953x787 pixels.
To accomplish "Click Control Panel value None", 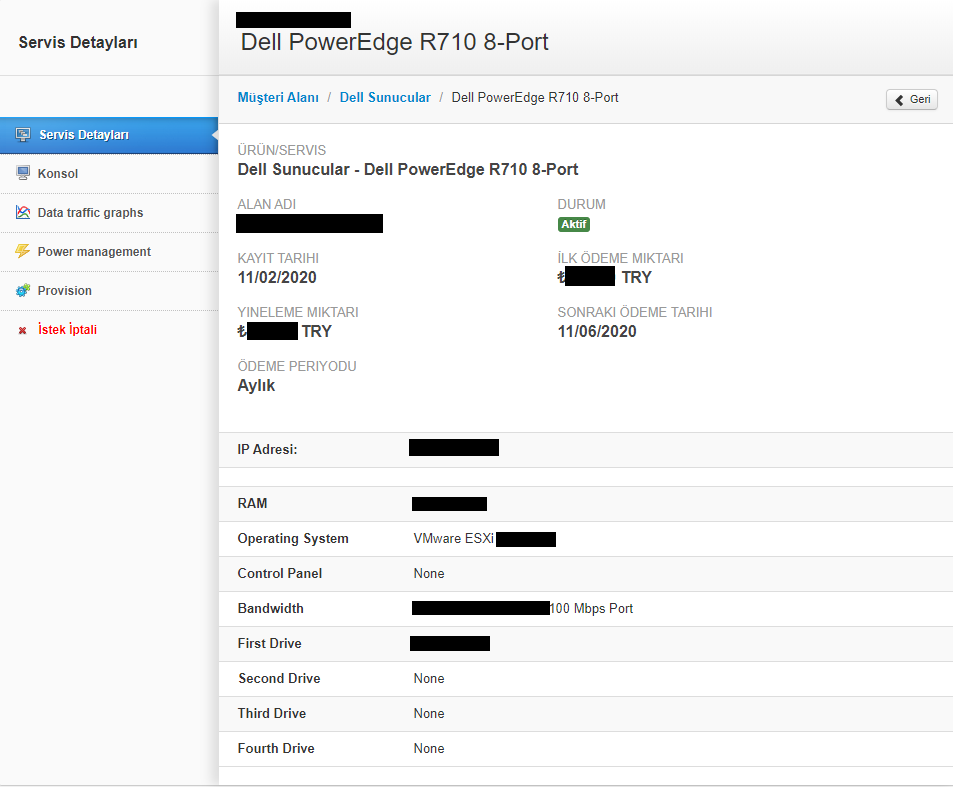I will pyautogui.click(x=428, y=574).
